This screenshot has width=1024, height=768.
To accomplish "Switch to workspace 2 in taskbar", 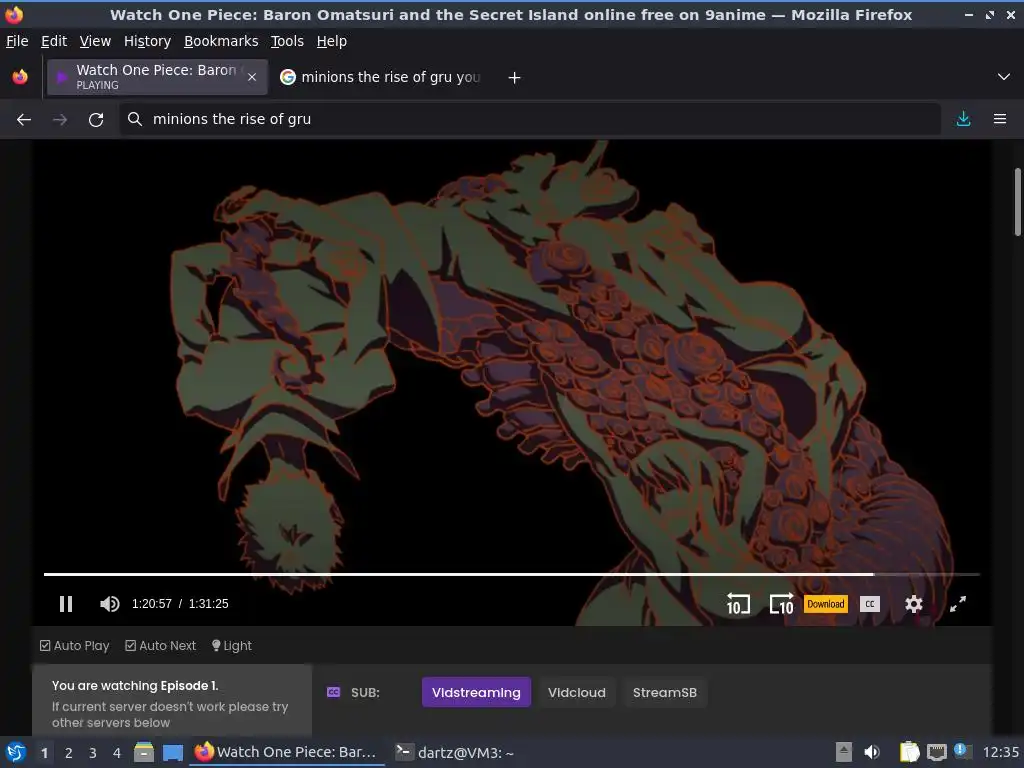I will coord(69,753).
